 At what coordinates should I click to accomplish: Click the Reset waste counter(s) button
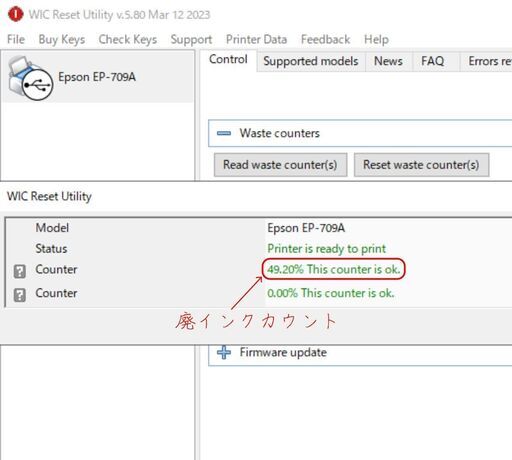click(421, 165)
